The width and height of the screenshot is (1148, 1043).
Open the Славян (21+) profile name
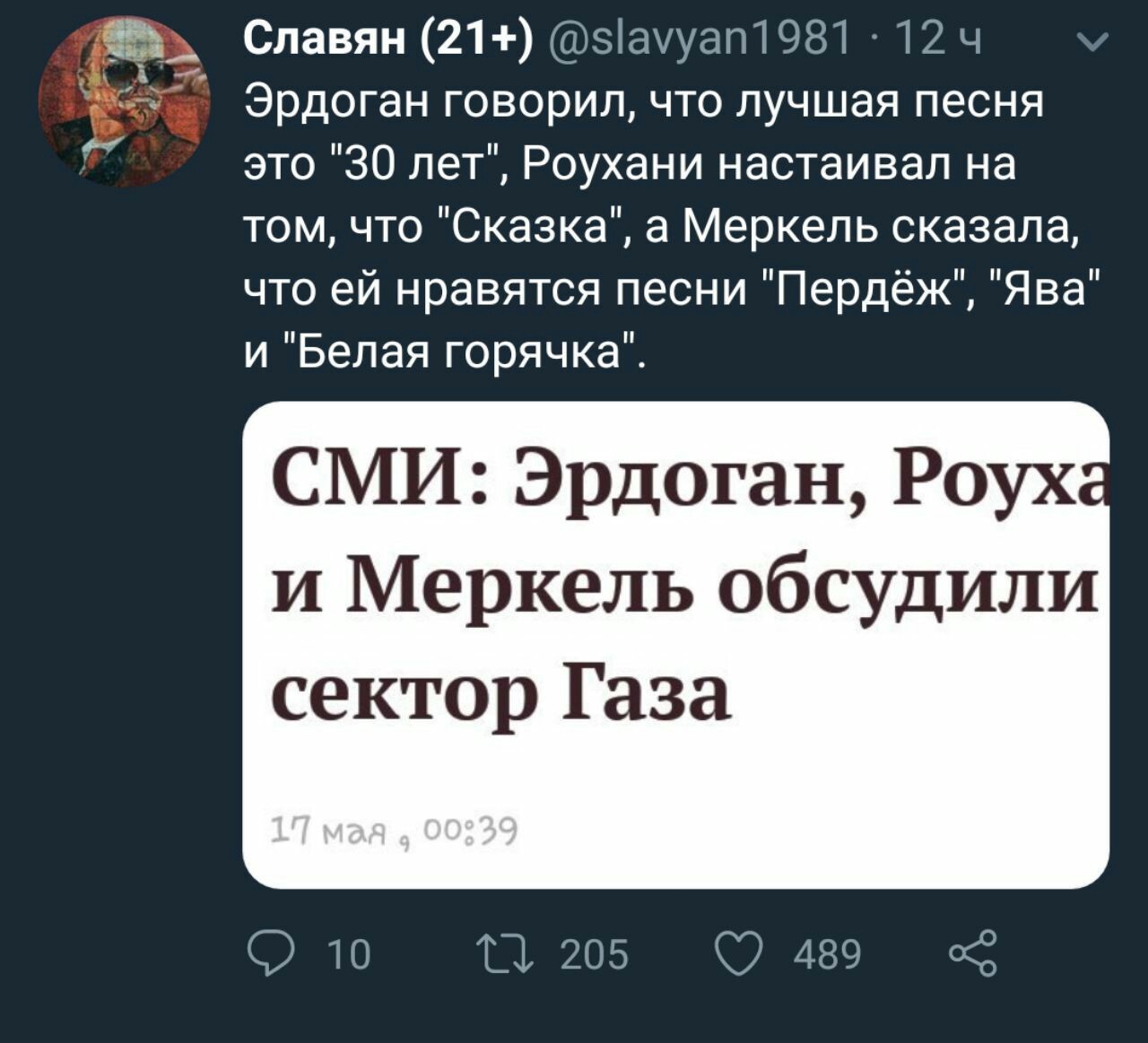(x=387, y=41)
